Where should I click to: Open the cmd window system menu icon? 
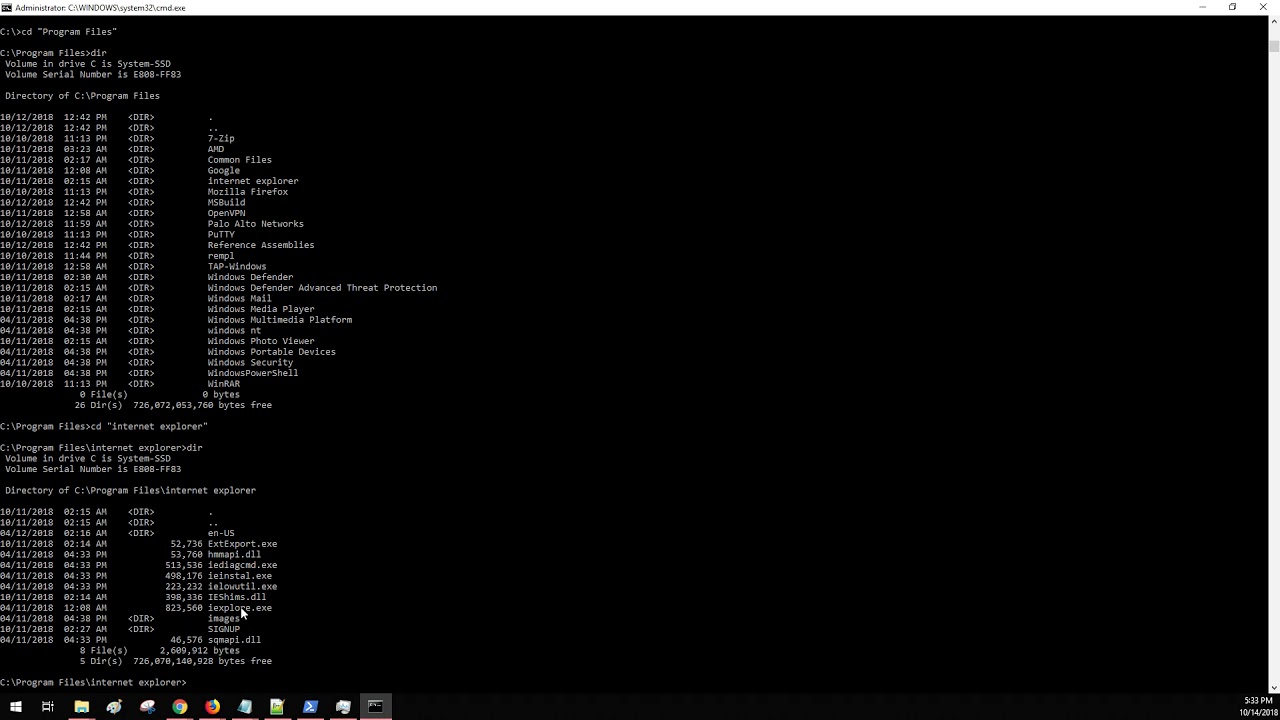point(7,7)
